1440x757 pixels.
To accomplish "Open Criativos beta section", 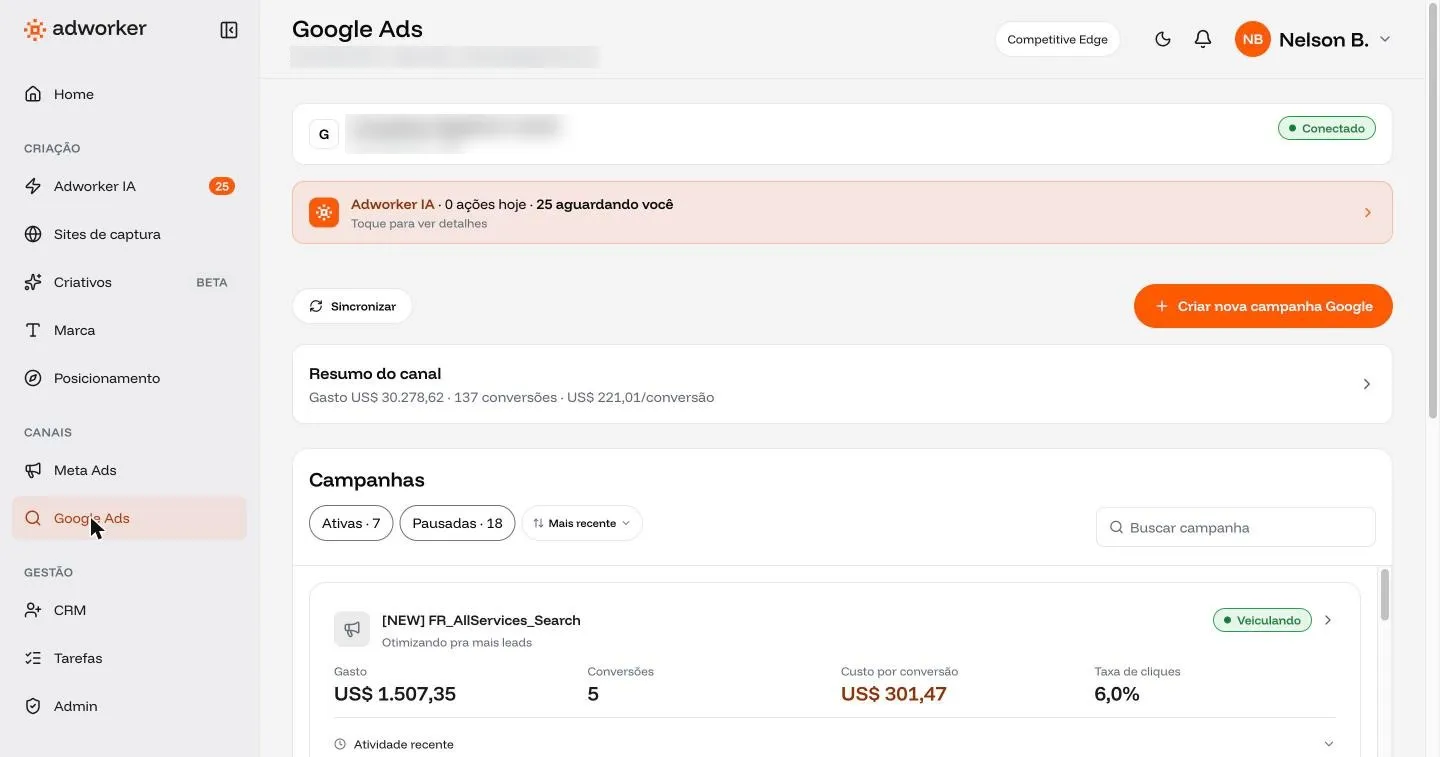I will tap(129, 282).
